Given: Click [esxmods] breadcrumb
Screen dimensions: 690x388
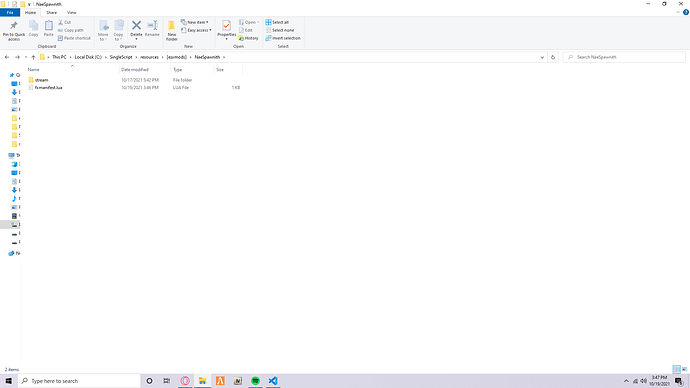Looking at the screenshot, I should click(176, 57).
